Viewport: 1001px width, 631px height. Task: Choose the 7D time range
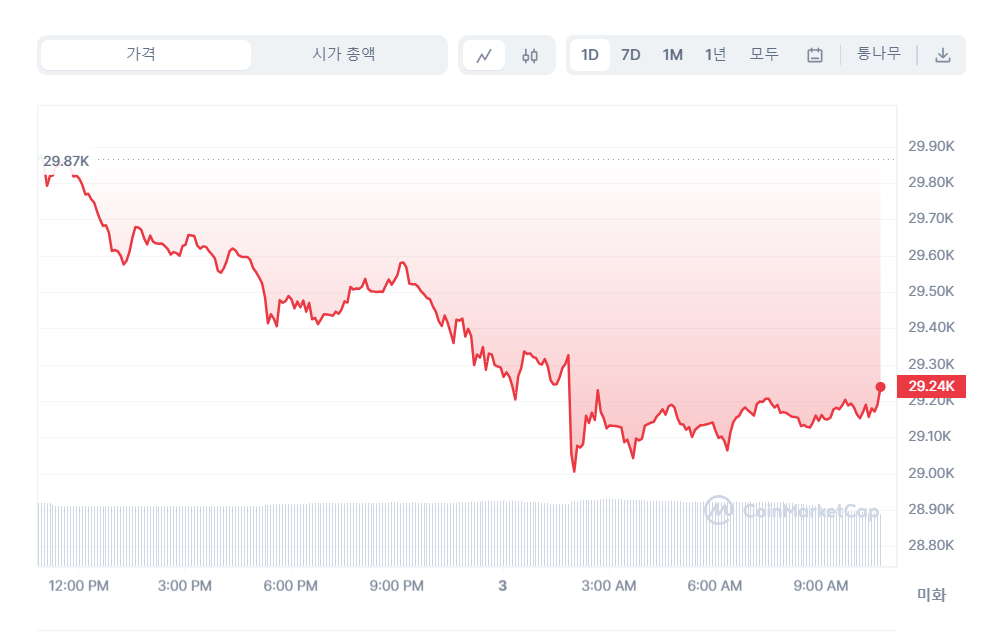coord(631,55)
